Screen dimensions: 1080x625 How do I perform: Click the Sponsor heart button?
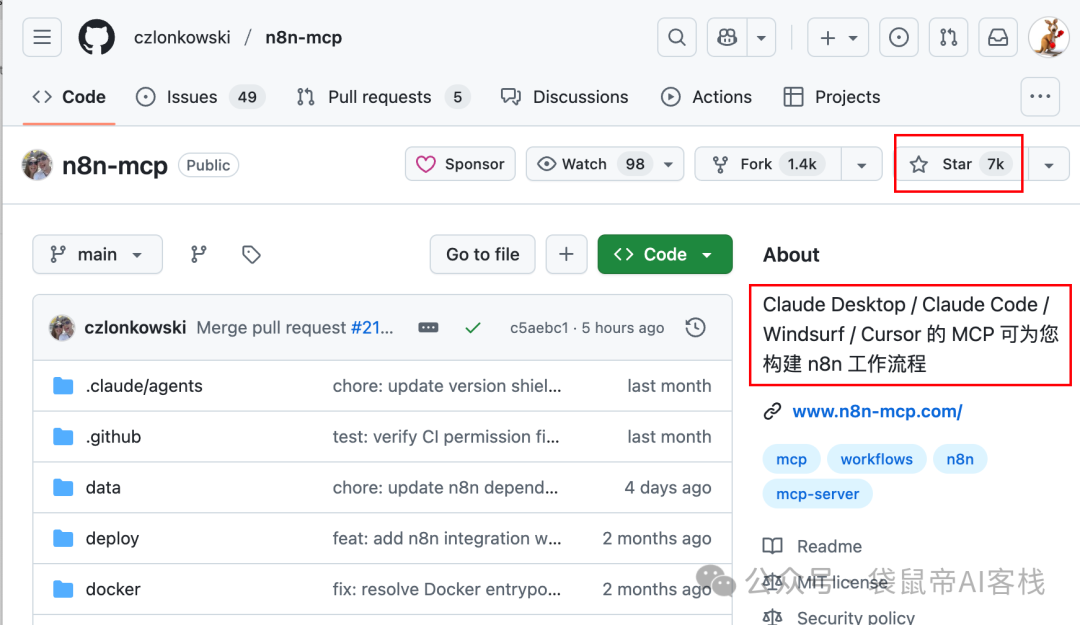pos(460,164)
